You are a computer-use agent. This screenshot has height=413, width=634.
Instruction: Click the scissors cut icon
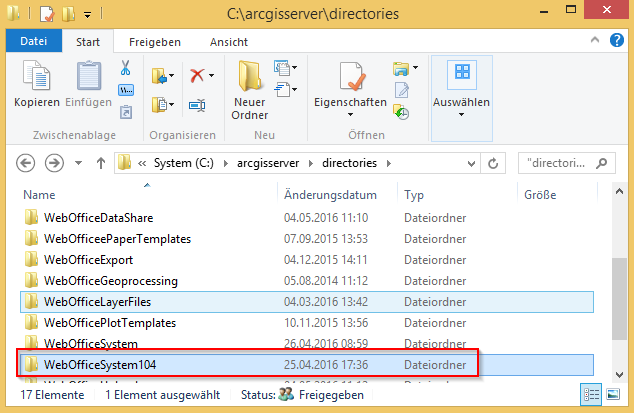[125, 68]
